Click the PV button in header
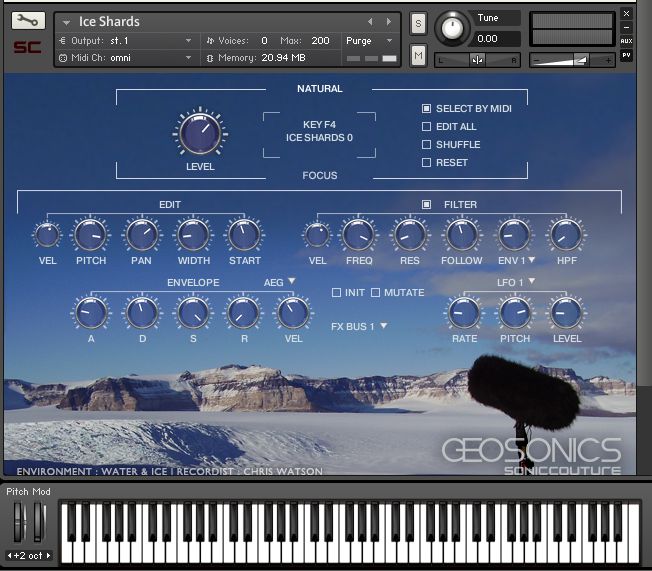This screenshot has height=571, width=652. click(626, 55)
